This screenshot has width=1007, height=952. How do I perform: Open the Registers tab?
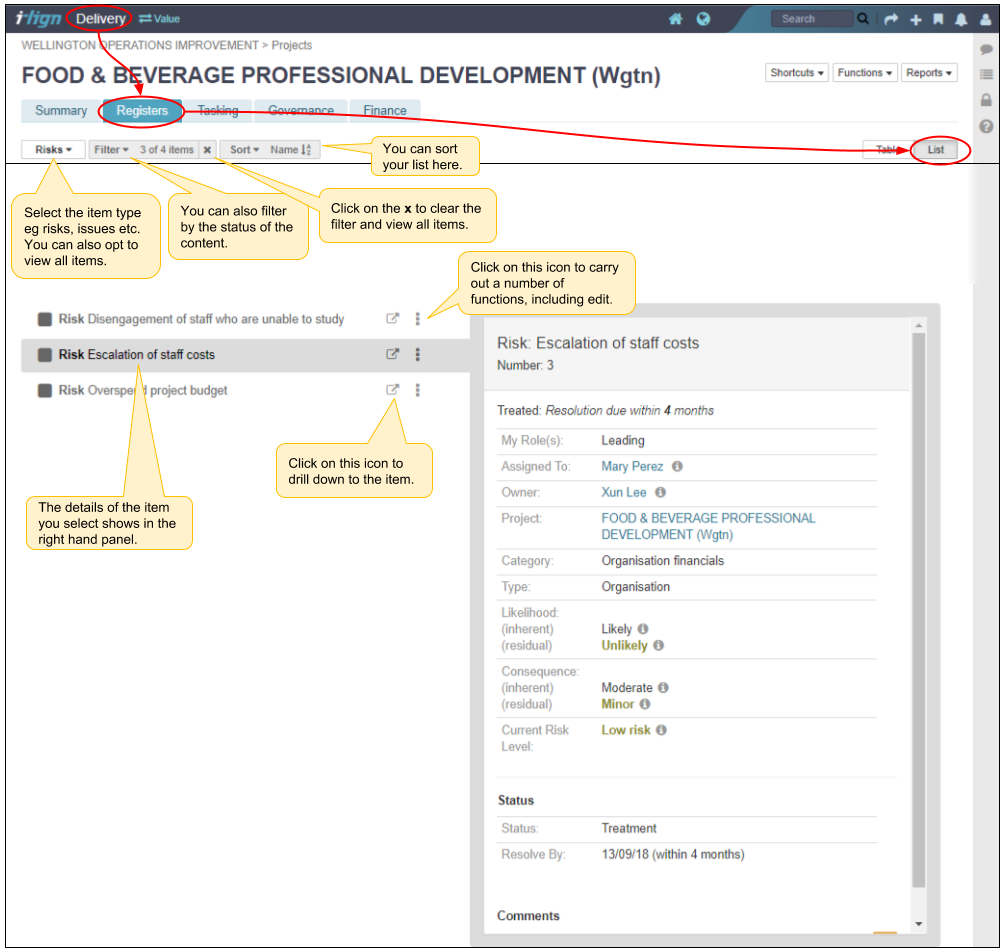click(x=143, y=110)
